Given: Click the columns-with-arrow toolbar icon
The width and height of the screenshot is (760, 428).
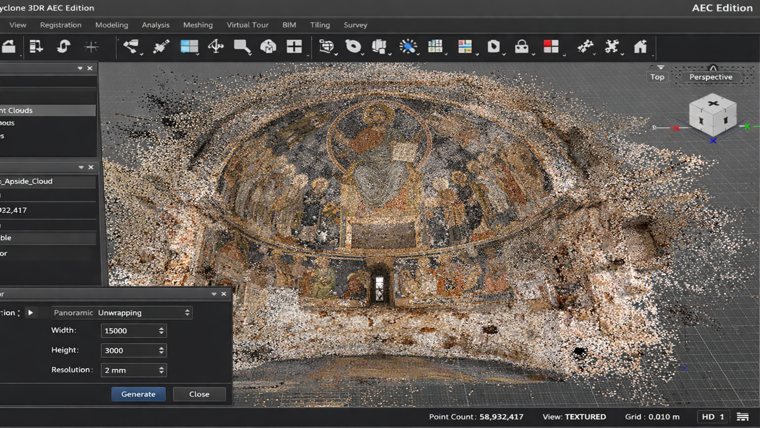Looking at the screenshot, I should pyautogui.click(x=36, y=47).
